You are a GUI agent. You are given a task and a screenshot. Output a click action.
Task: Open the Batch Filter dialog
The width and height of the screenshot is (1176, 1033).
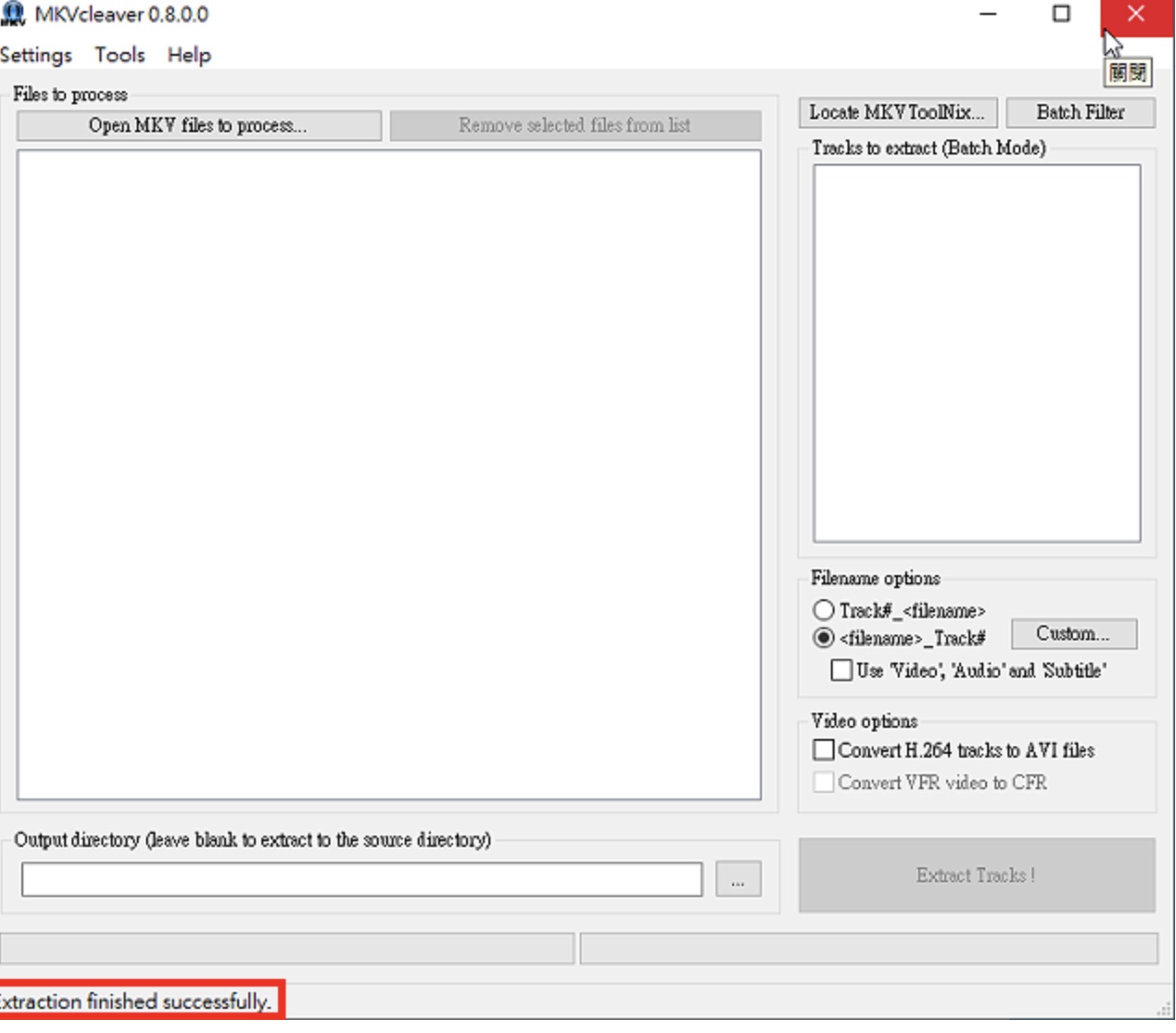[x=1080, y=113]
